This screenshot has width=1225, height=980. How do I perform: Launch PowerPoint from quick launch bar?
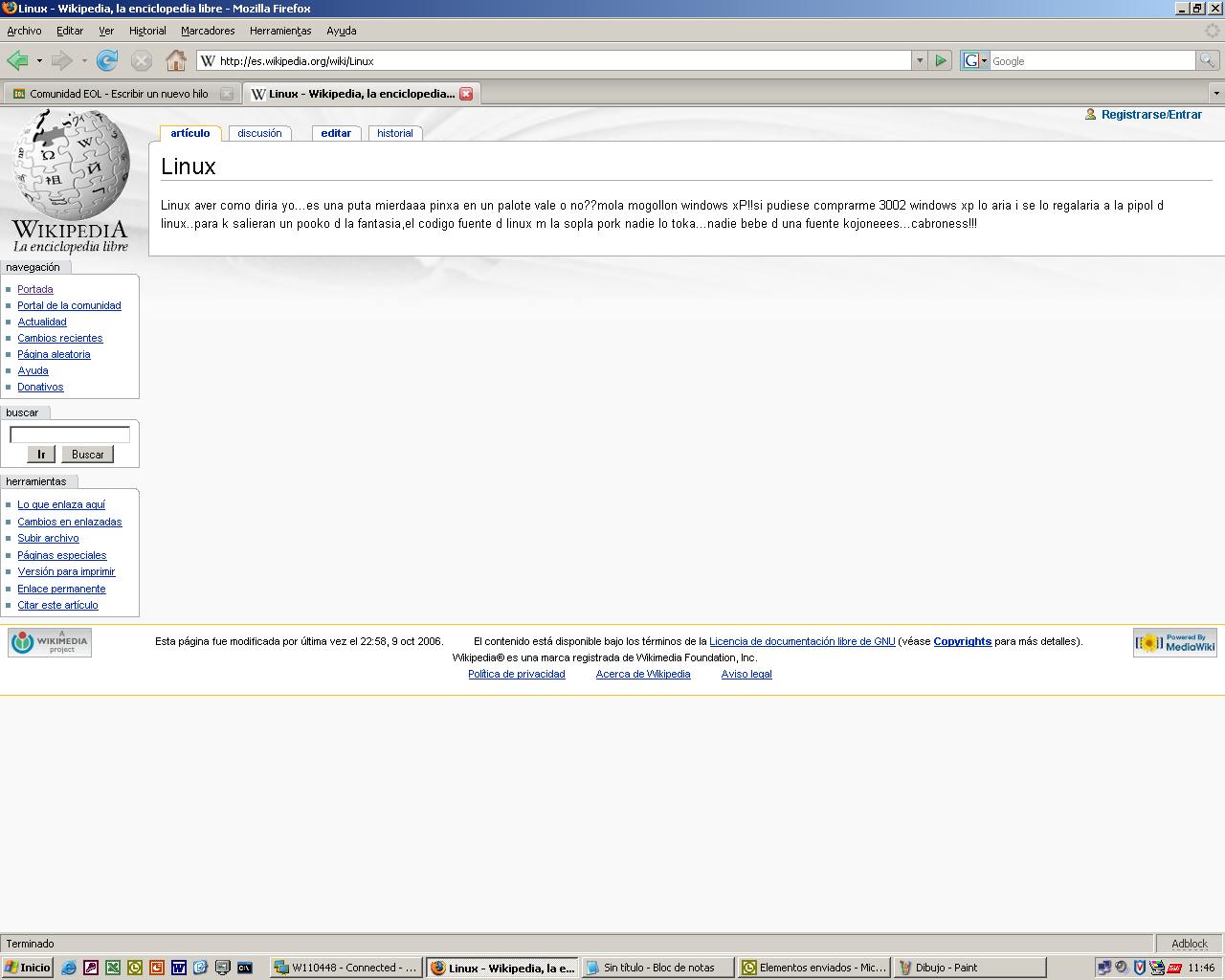point(157,968)
